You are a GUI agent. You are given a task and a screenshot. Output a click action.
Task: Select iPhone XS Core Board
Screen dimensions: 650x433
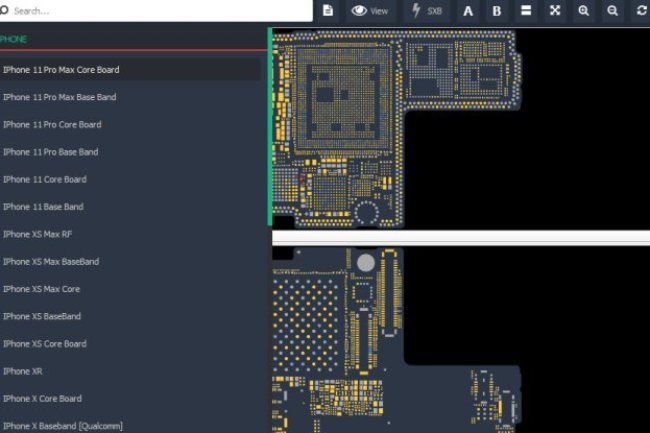45,343
